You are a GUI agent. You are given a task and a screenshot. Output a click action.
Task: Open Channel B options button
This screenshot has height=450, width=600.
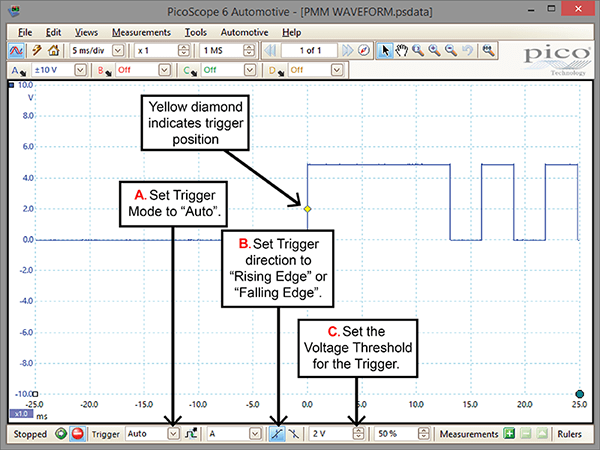point(104,71)
